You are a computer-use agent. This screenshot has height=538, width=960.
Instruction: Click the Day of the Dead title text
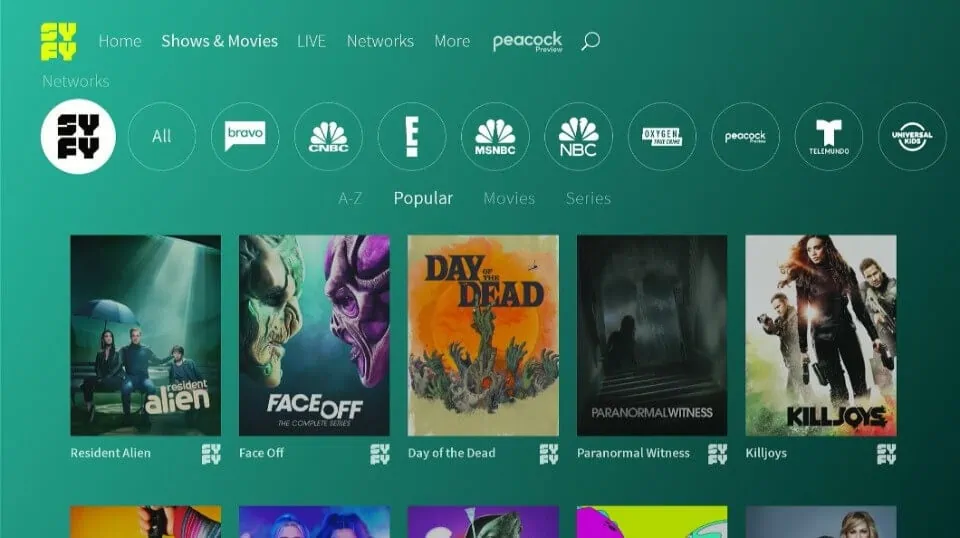[451, 453]
